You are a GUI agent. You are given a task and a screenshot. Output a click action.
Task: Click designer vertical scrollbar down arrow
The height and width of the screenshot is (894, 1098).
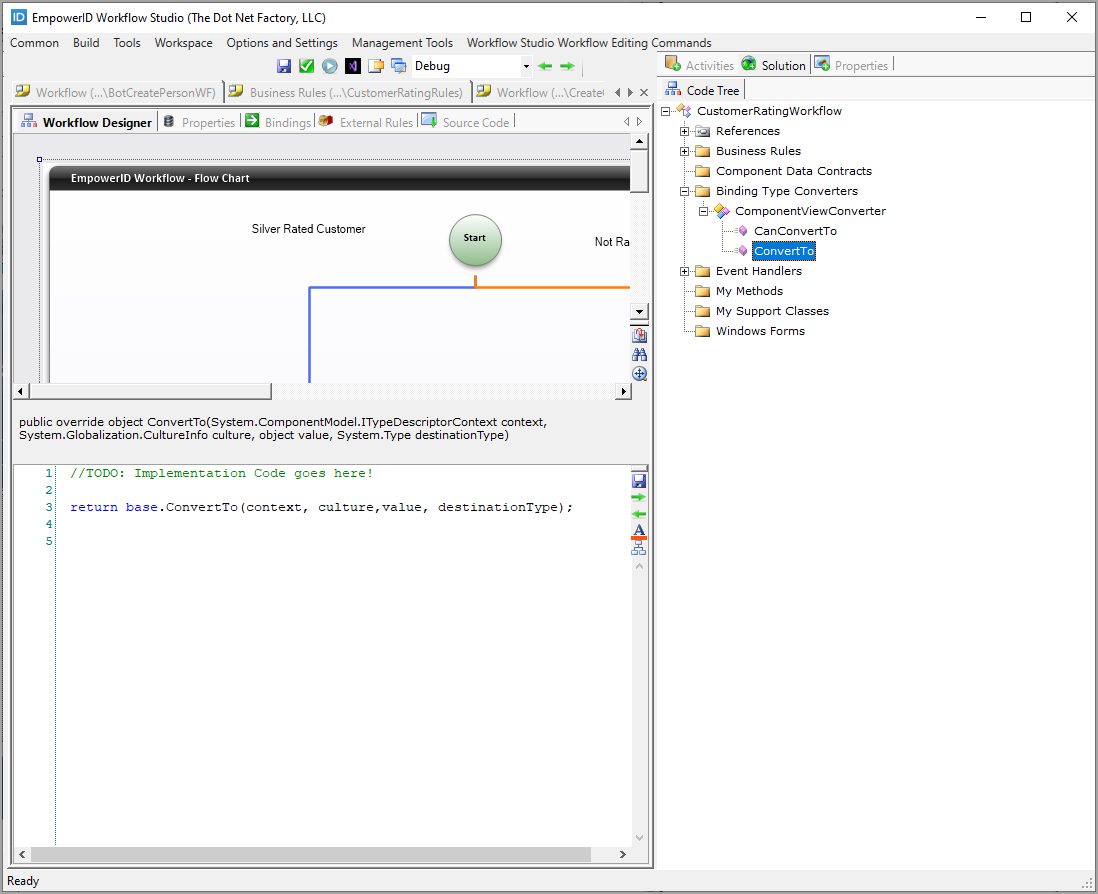coord(639,312)
